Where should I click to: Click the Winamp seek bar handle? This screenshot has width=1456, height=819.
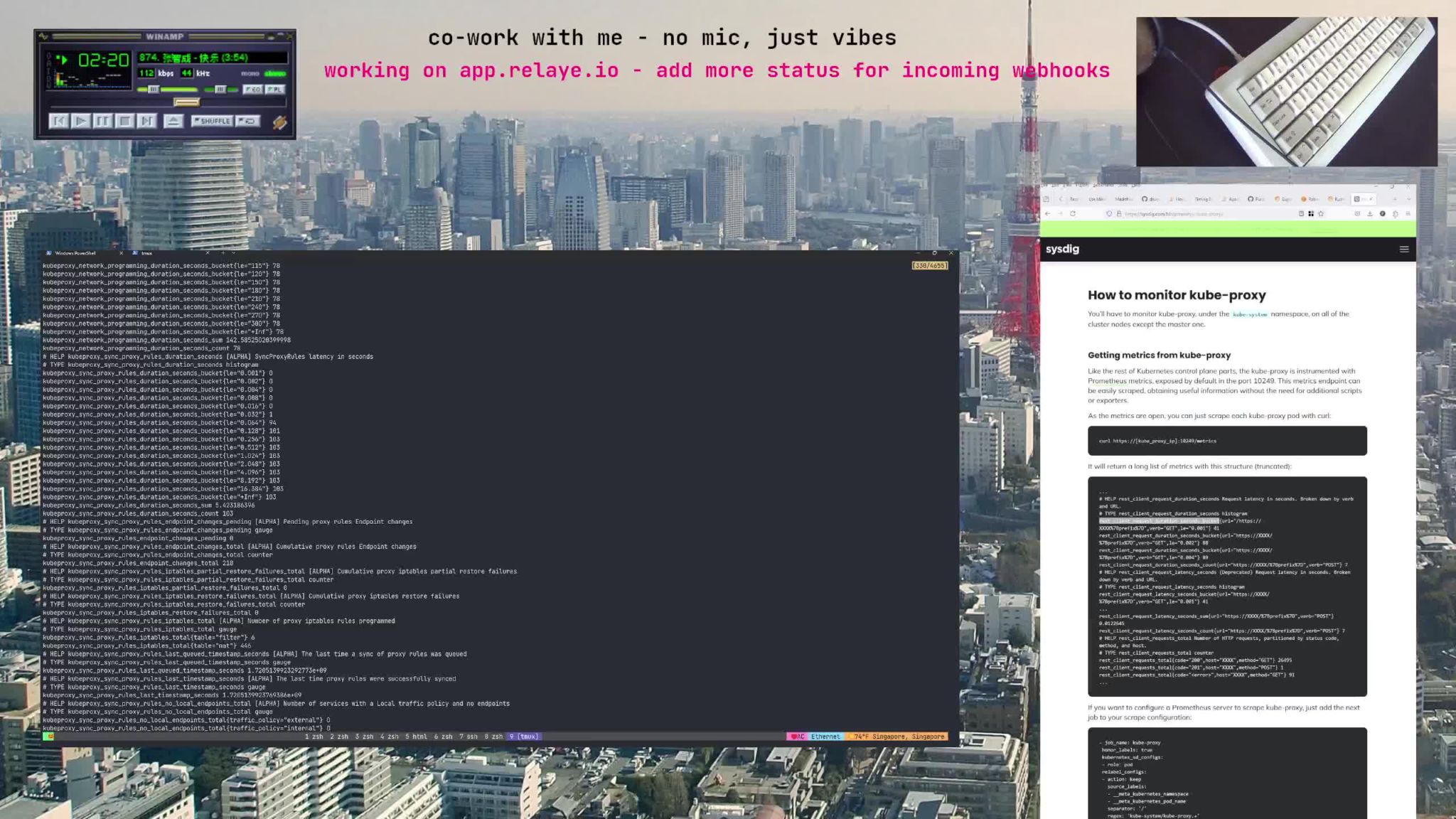point(186,102)
